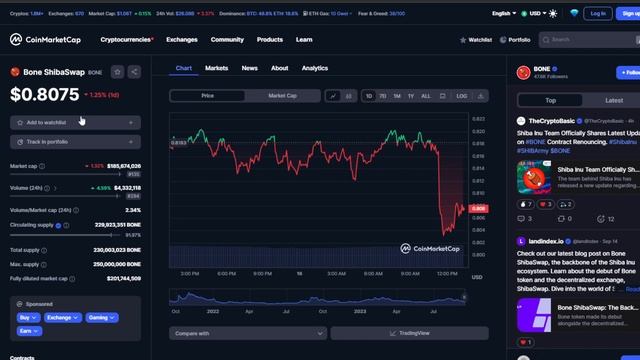Toggle the LOG scale on the chart

coord(462,96)
